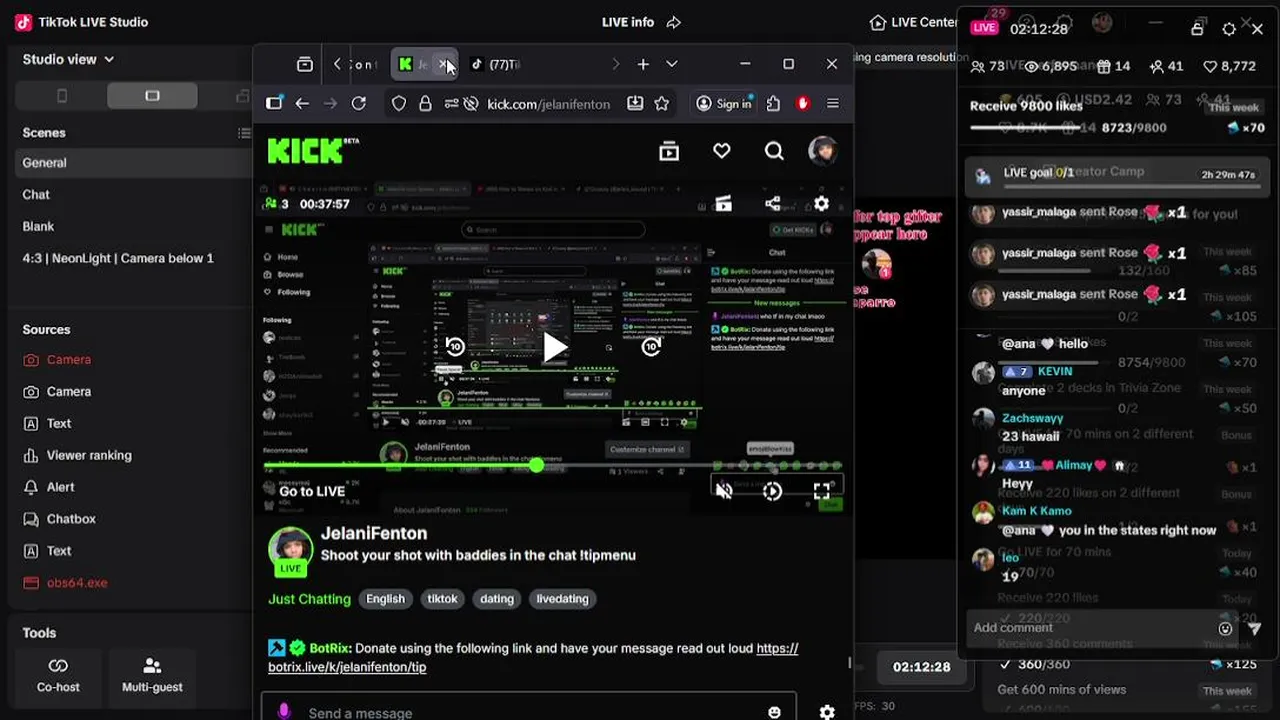
Task: Open the Studio view dropdown
Action: click(x=68, y=59)
